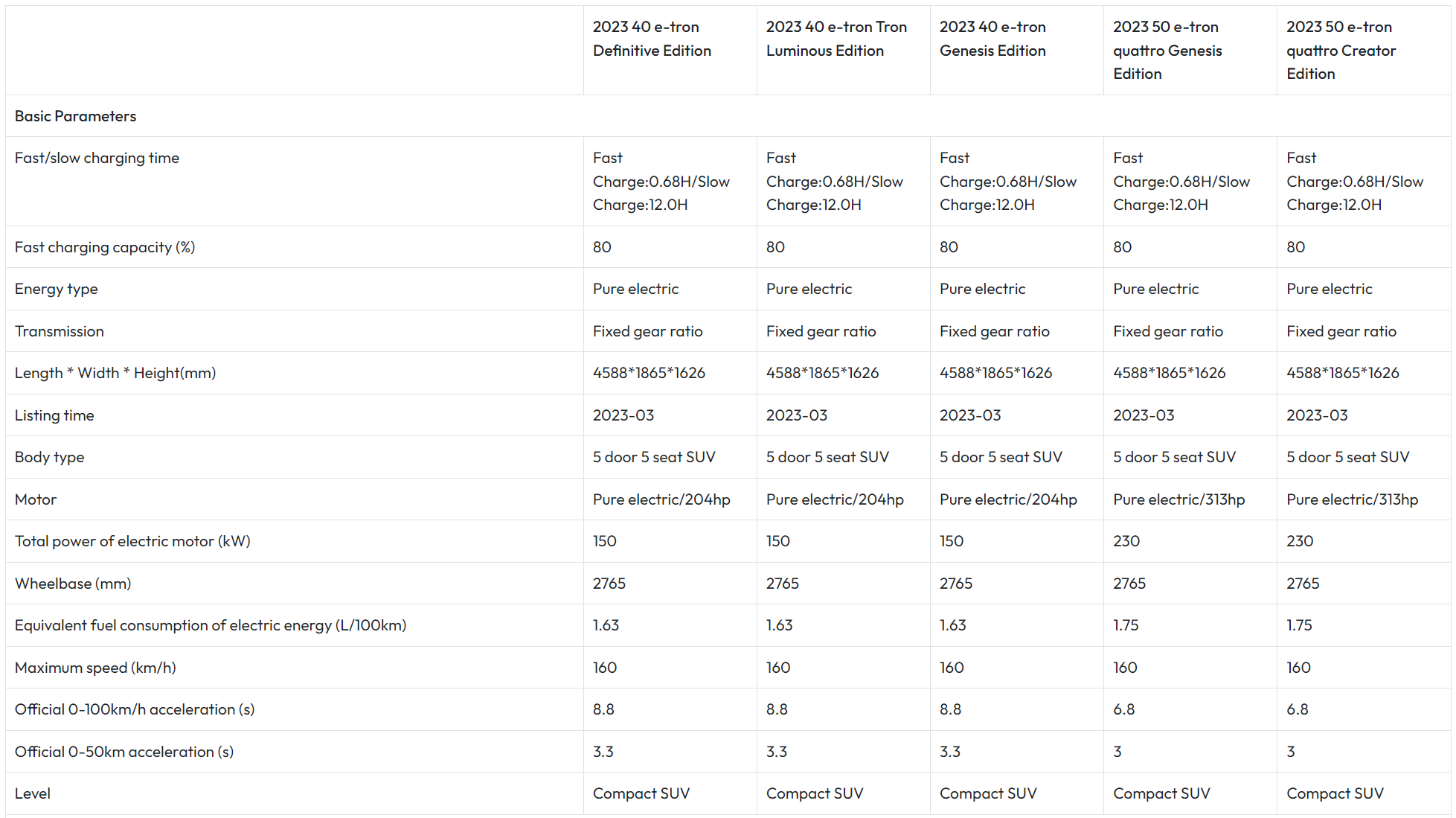Image resolution: width=1456 pixels, height=818 pixels.
Task: Click the Basic Parameters section heading
Action: (x=76, y=116)
